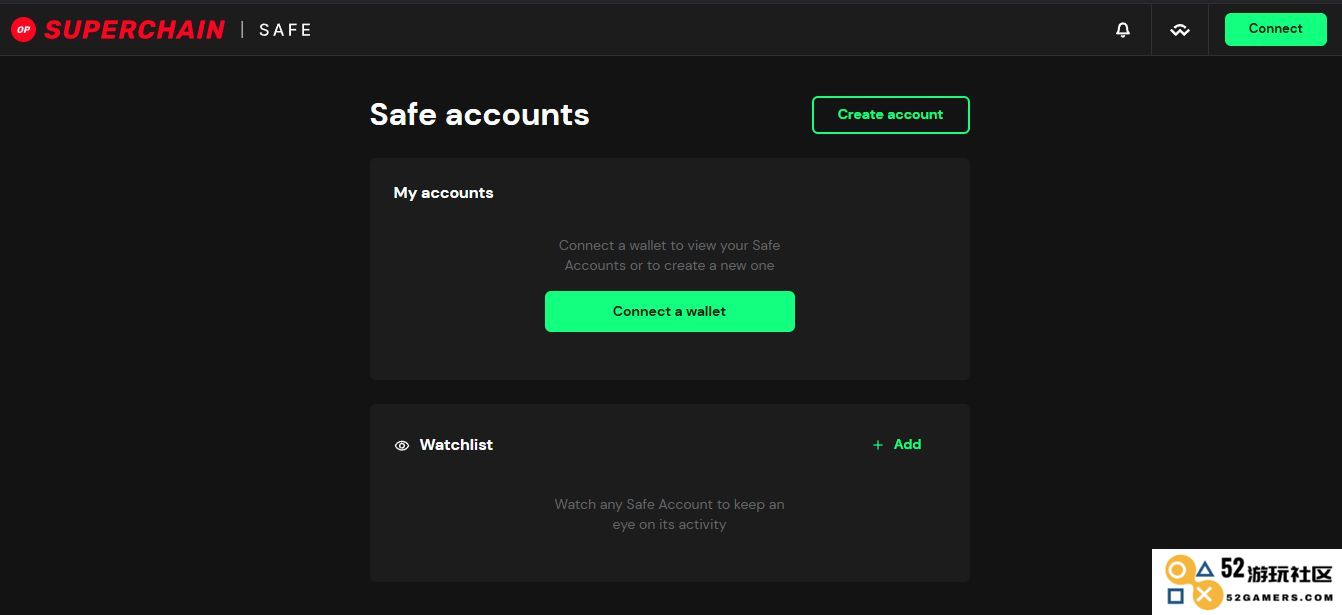The width and height of the screenshot is (1342, 615).
Task: Click the 'Watch any Safe Account' description text
Action: click(670, 514)
